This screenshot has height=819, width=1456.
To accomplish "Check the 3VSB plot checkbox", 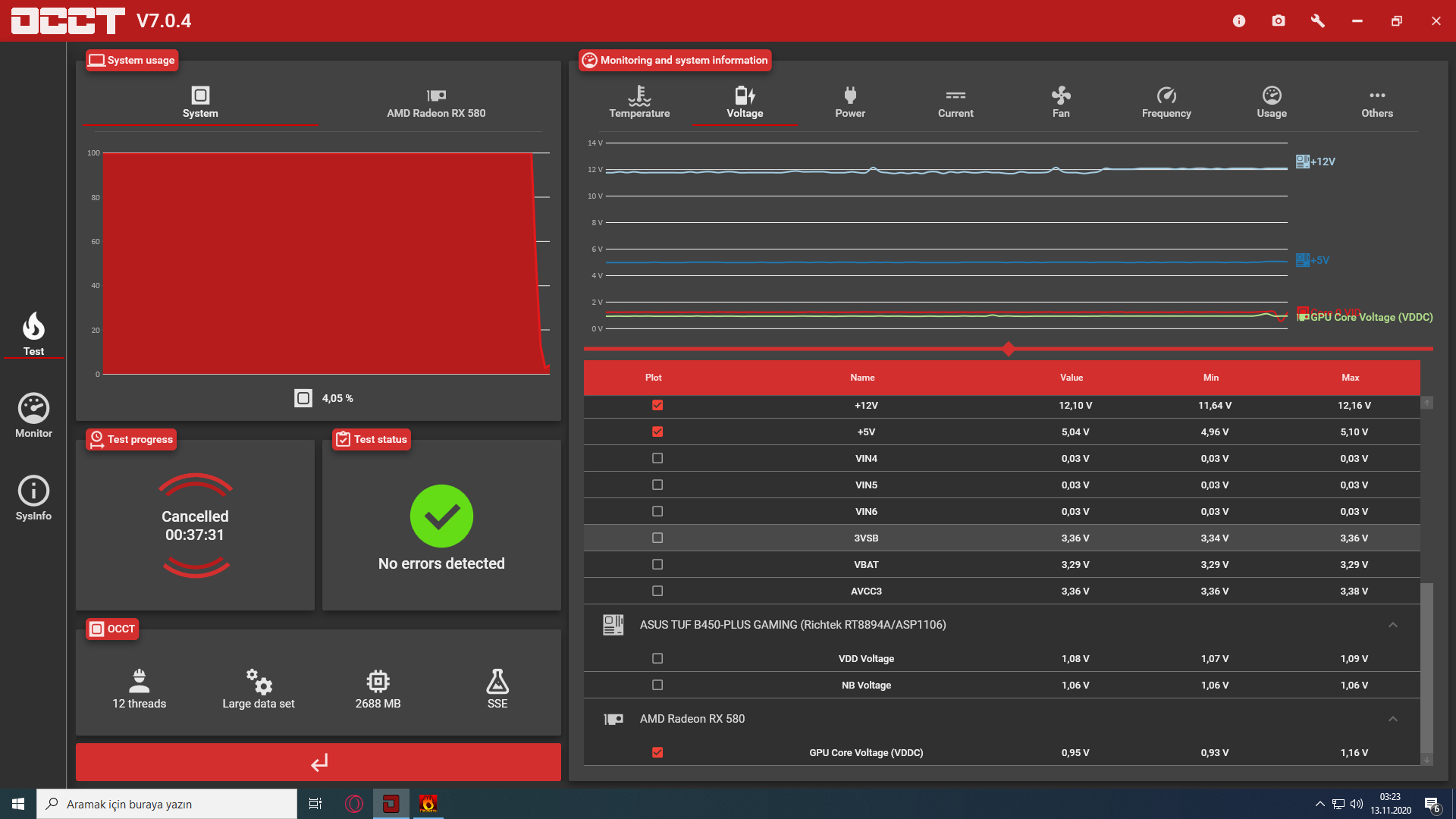I will click(x=657, y=538).
